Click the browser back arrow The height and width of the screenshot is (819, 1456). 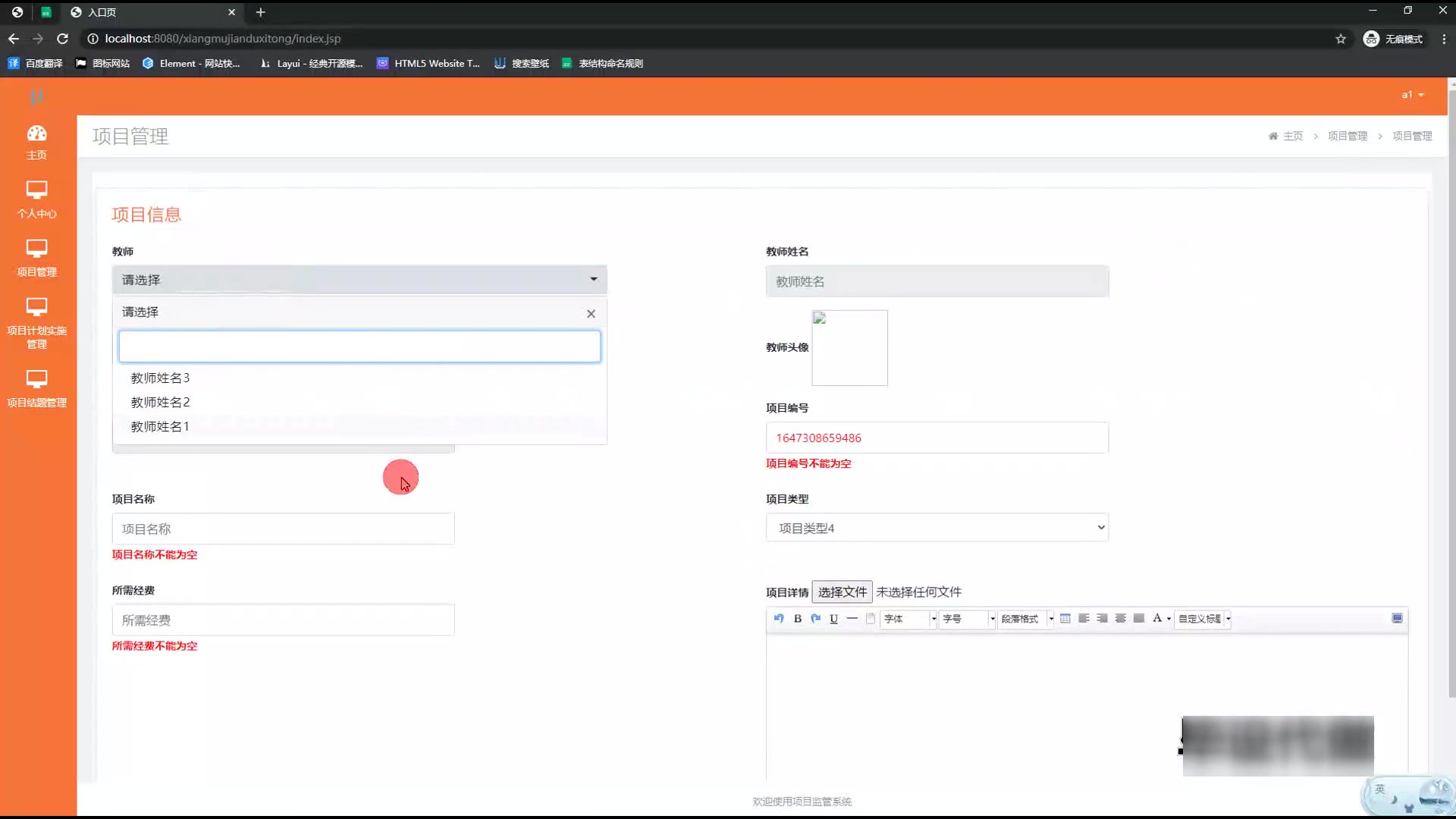[14, 39]
